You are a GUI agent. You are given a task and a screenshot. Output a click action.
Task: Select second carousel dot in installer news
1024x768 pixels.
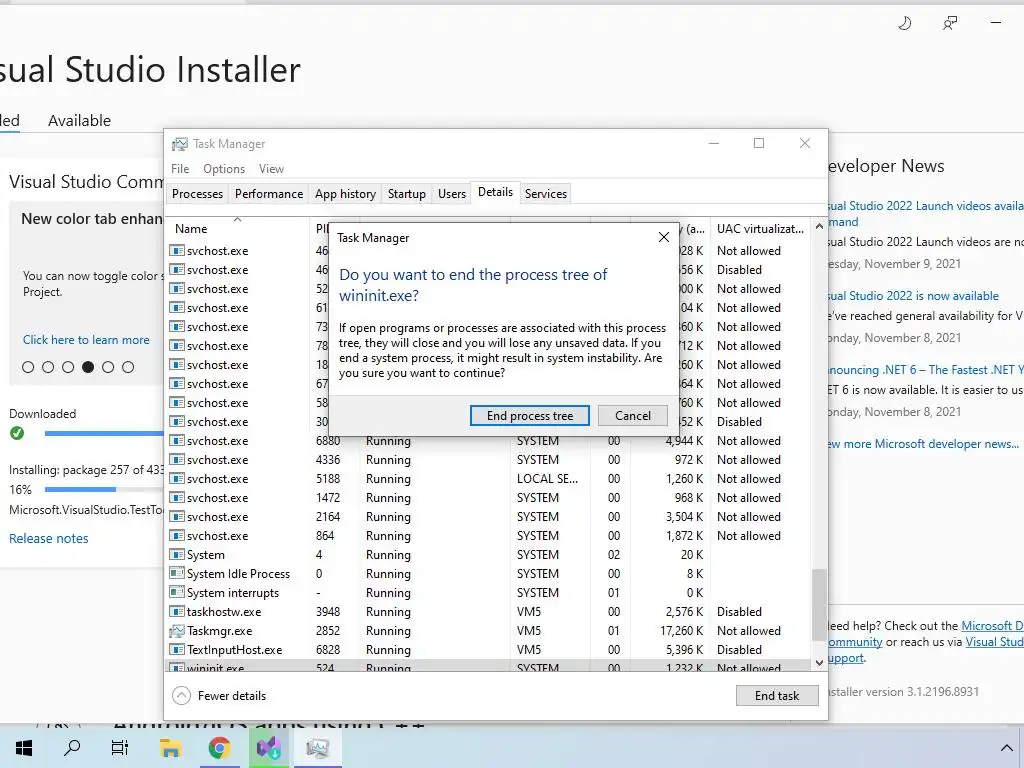click(x=48, y=367)
